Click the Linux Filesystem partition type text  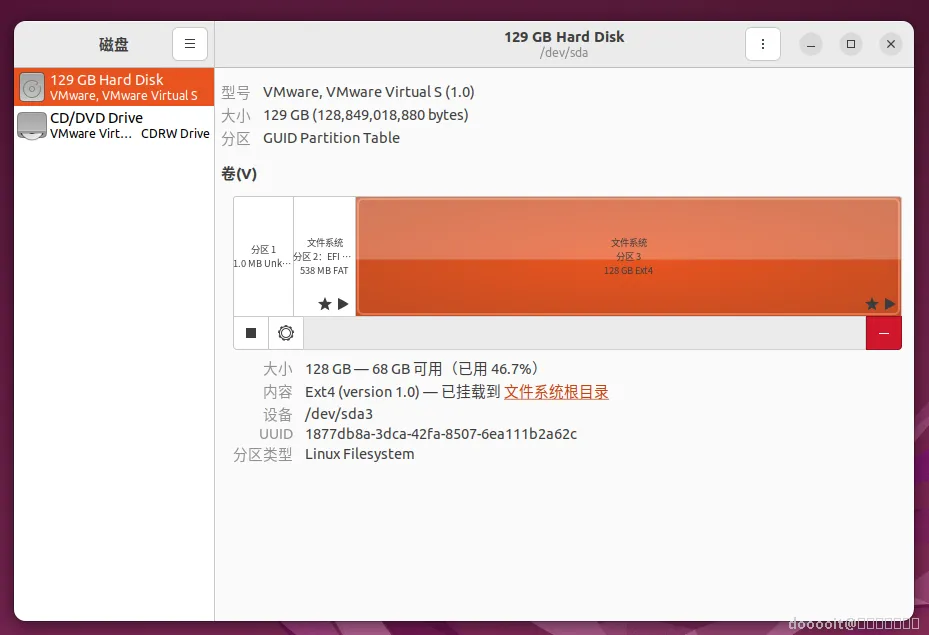click(x=360, y=454)
